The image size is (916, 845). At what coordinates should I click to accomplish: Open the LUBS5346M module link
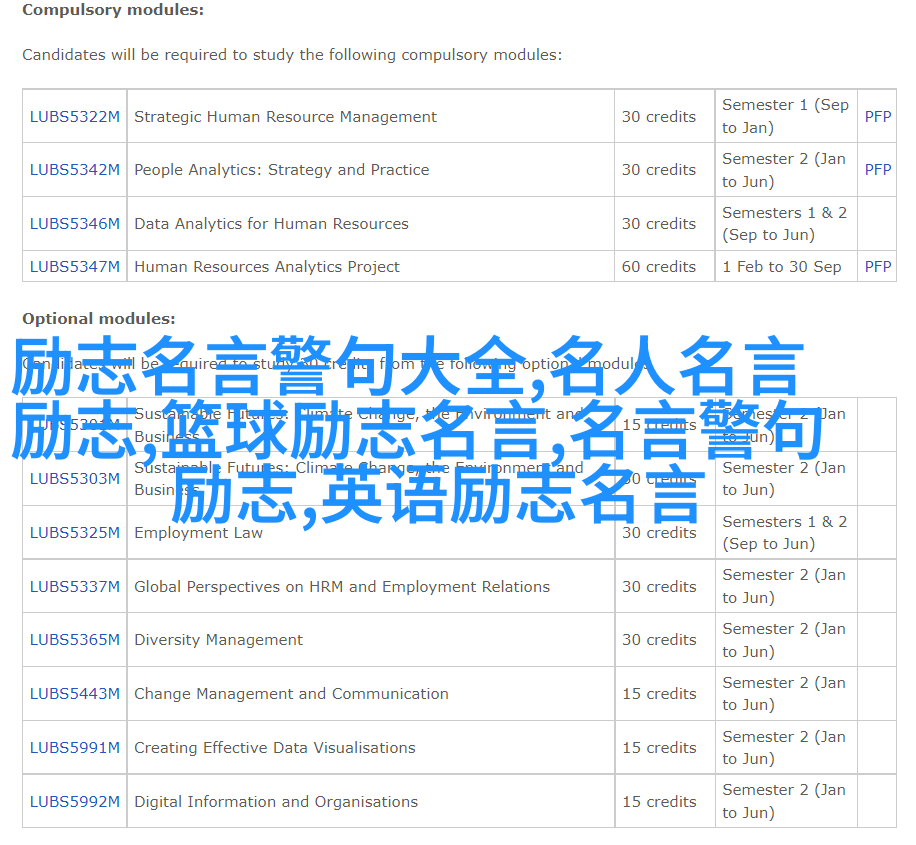pos(74,224)
